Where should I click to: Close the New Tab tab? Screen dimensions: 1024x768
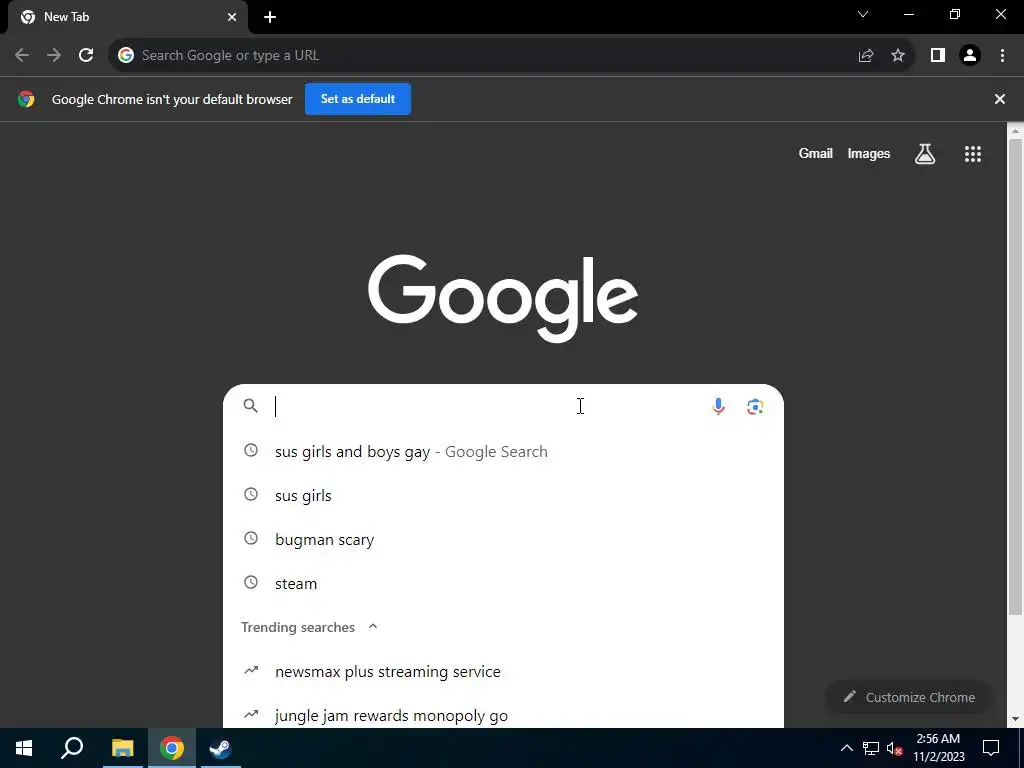pos(232,17)
